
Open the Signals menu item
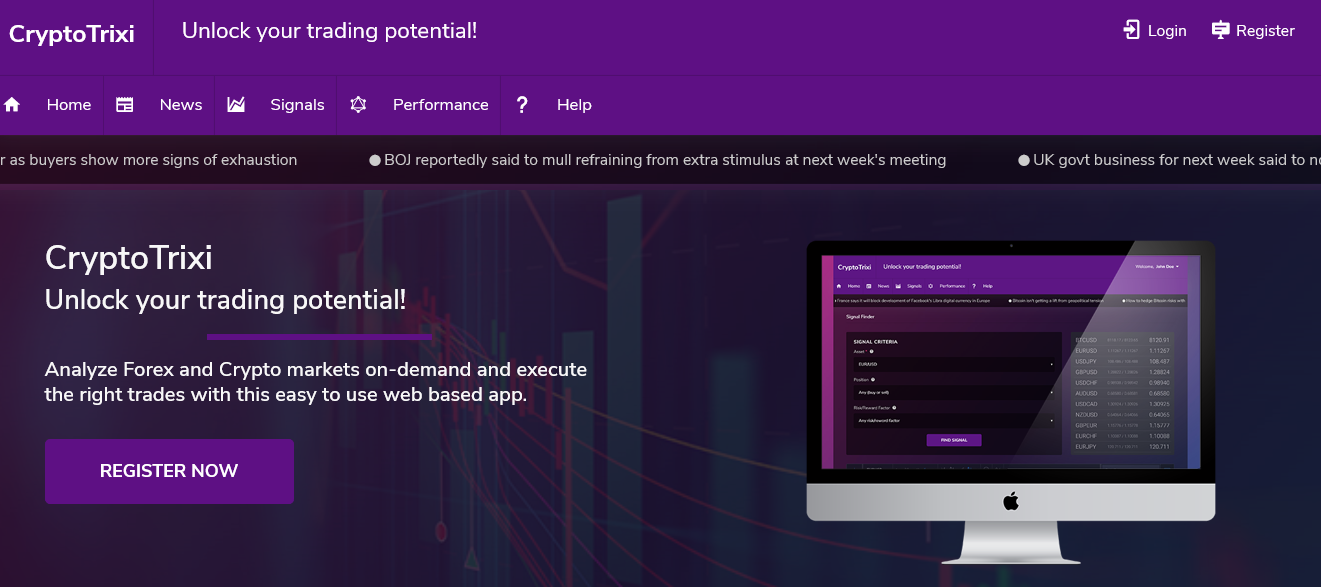pyautogui.click(x=297, y=105)
